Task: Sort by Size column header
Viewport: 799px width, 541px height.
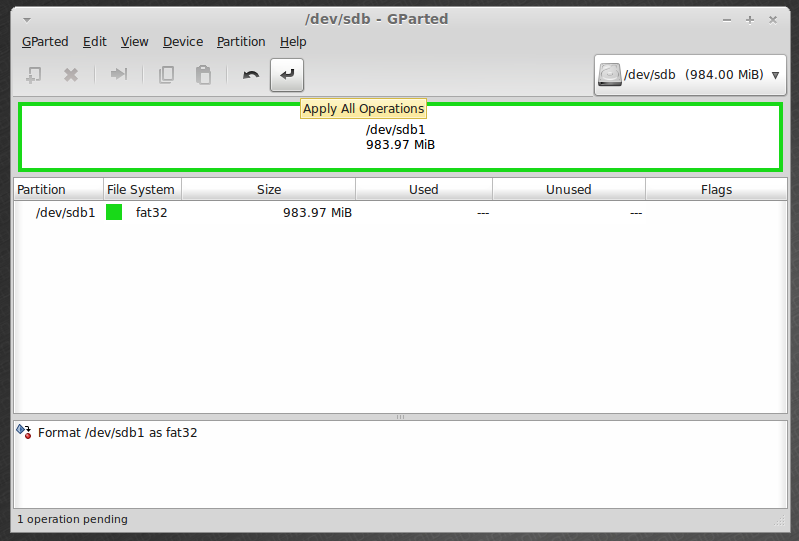Action: coord(269,190)
